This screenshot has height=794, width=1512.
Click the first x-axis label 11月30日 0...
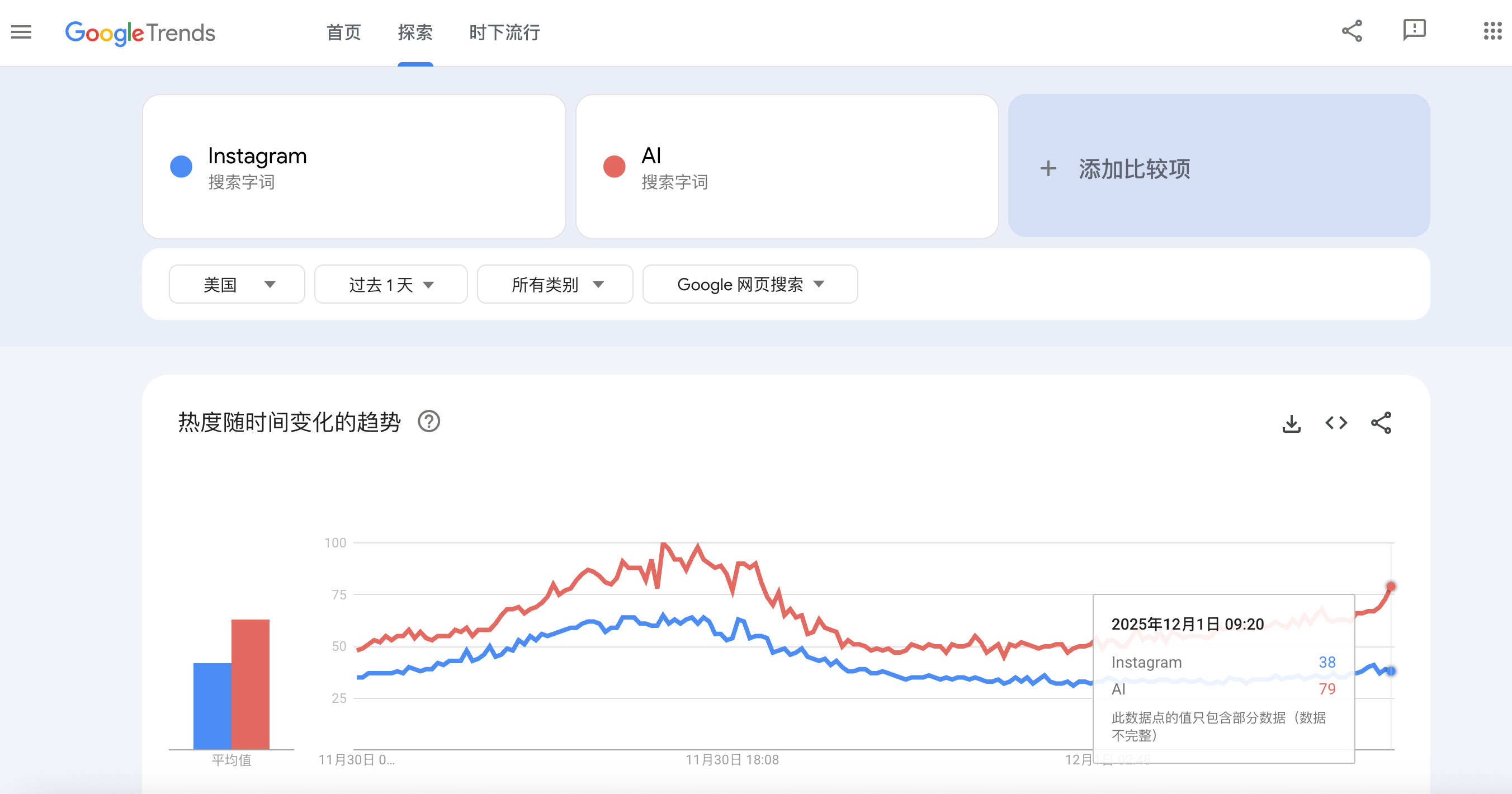coord(356,760)
